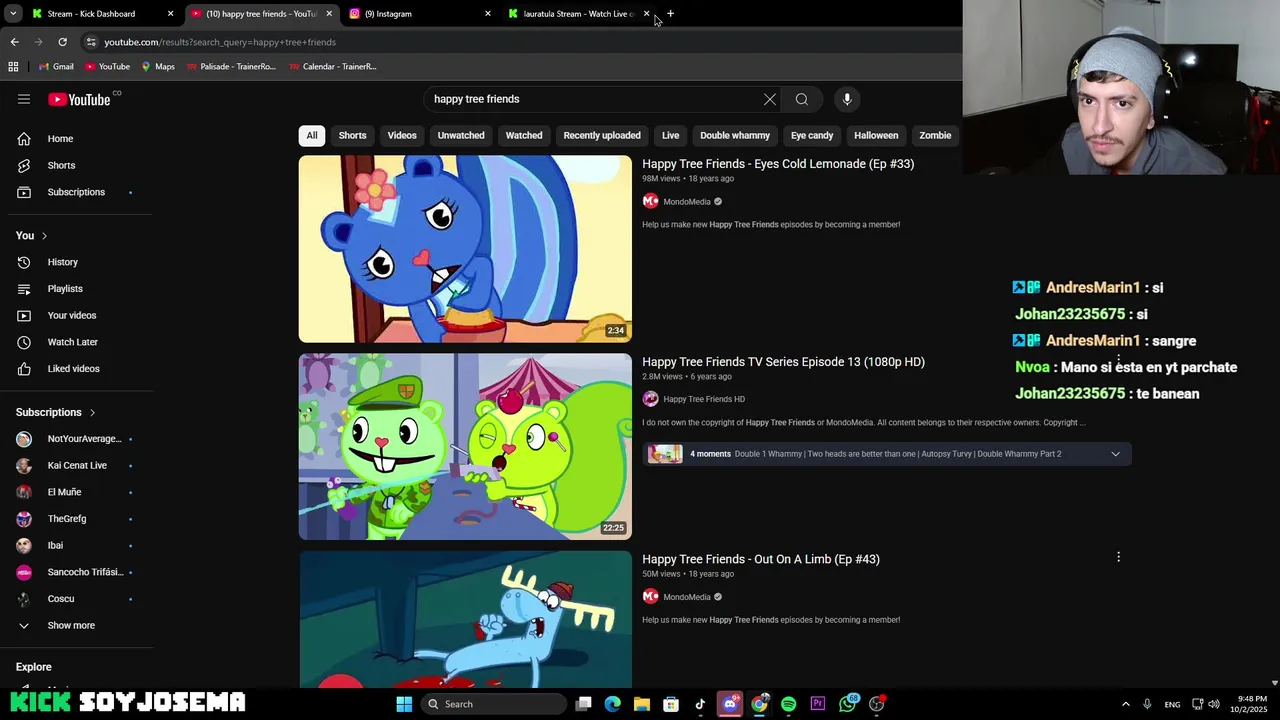Screen dimensions: 1280x720
Task: Switch to the Instagram browser tab
Action: (x=418, y=14)
